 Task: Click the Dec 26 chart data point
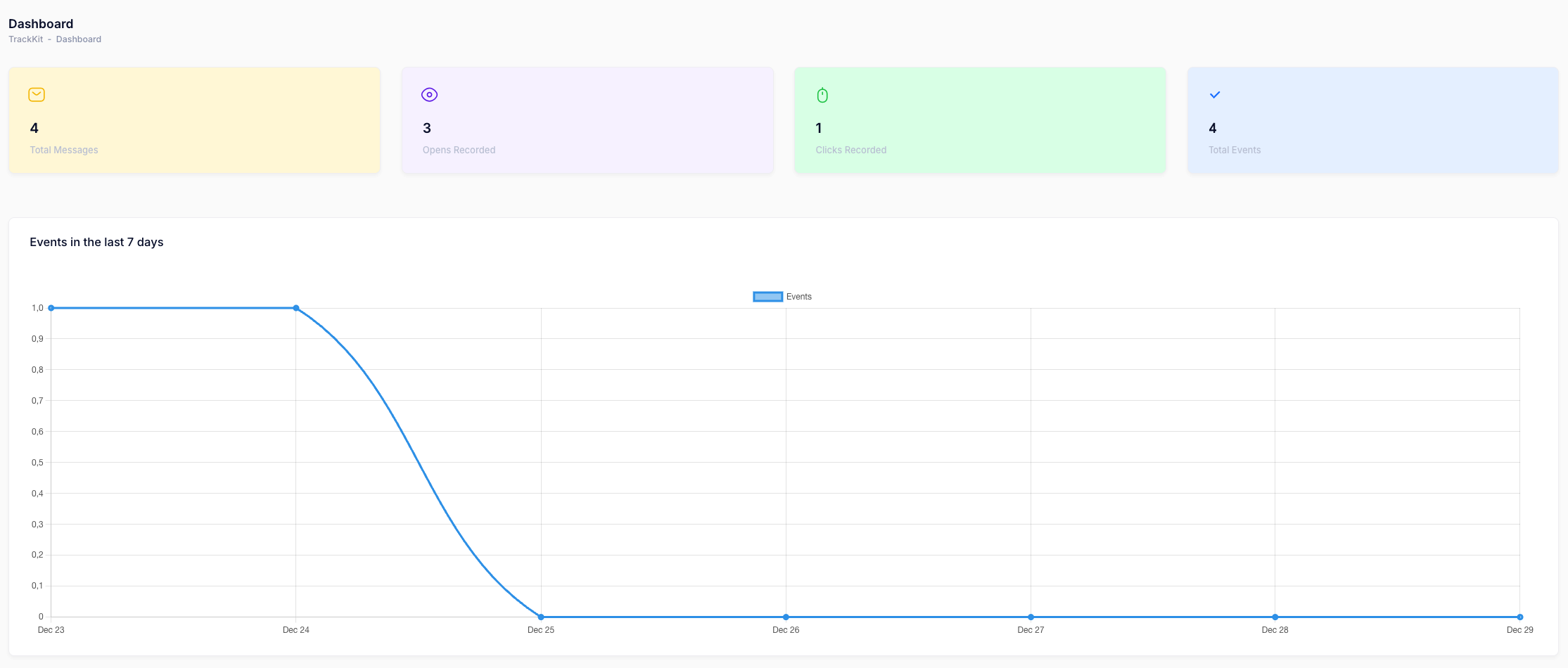coord(786,617)
